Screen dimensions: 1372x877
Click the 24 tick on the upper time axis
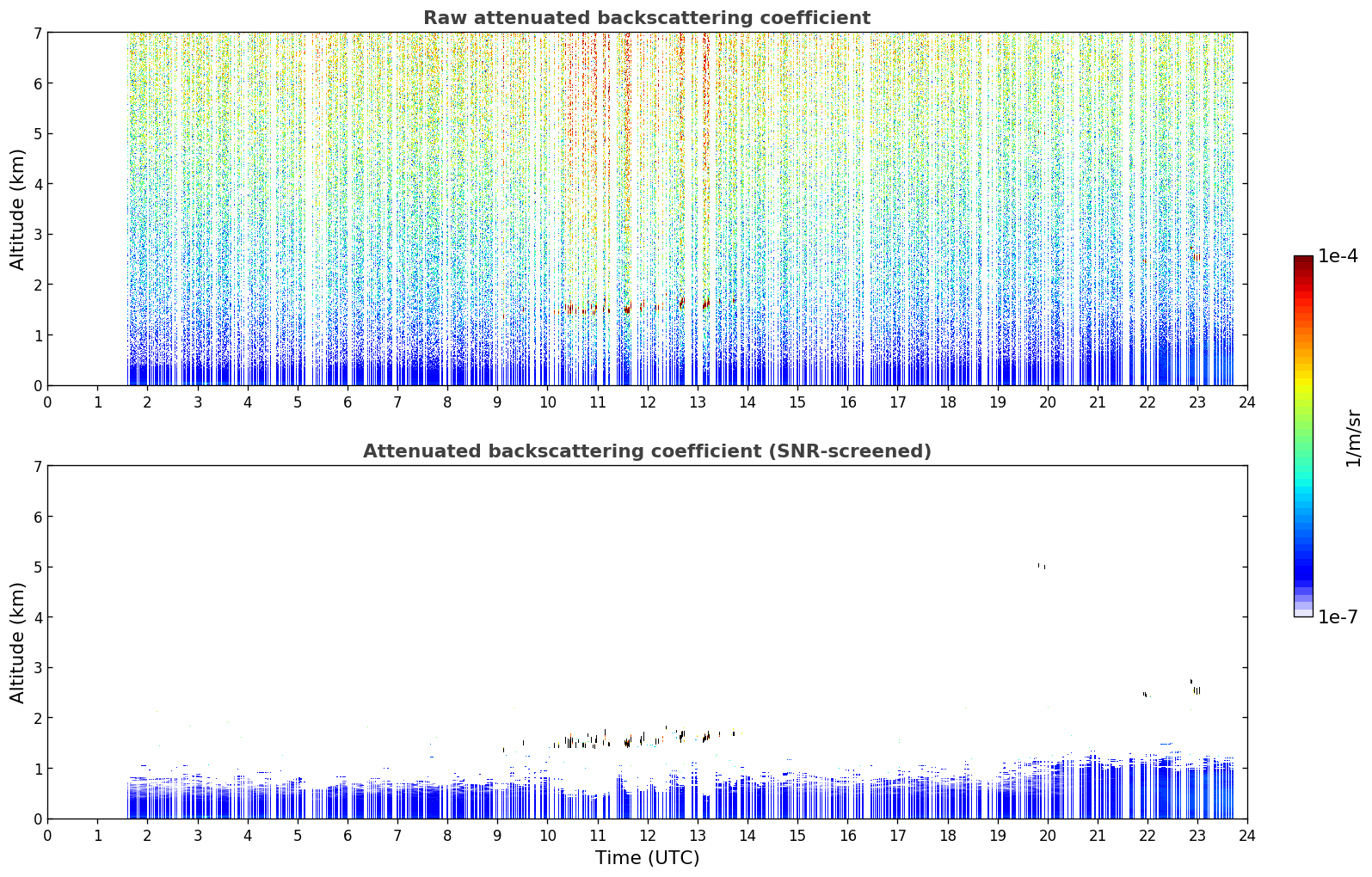point(1247,402)
